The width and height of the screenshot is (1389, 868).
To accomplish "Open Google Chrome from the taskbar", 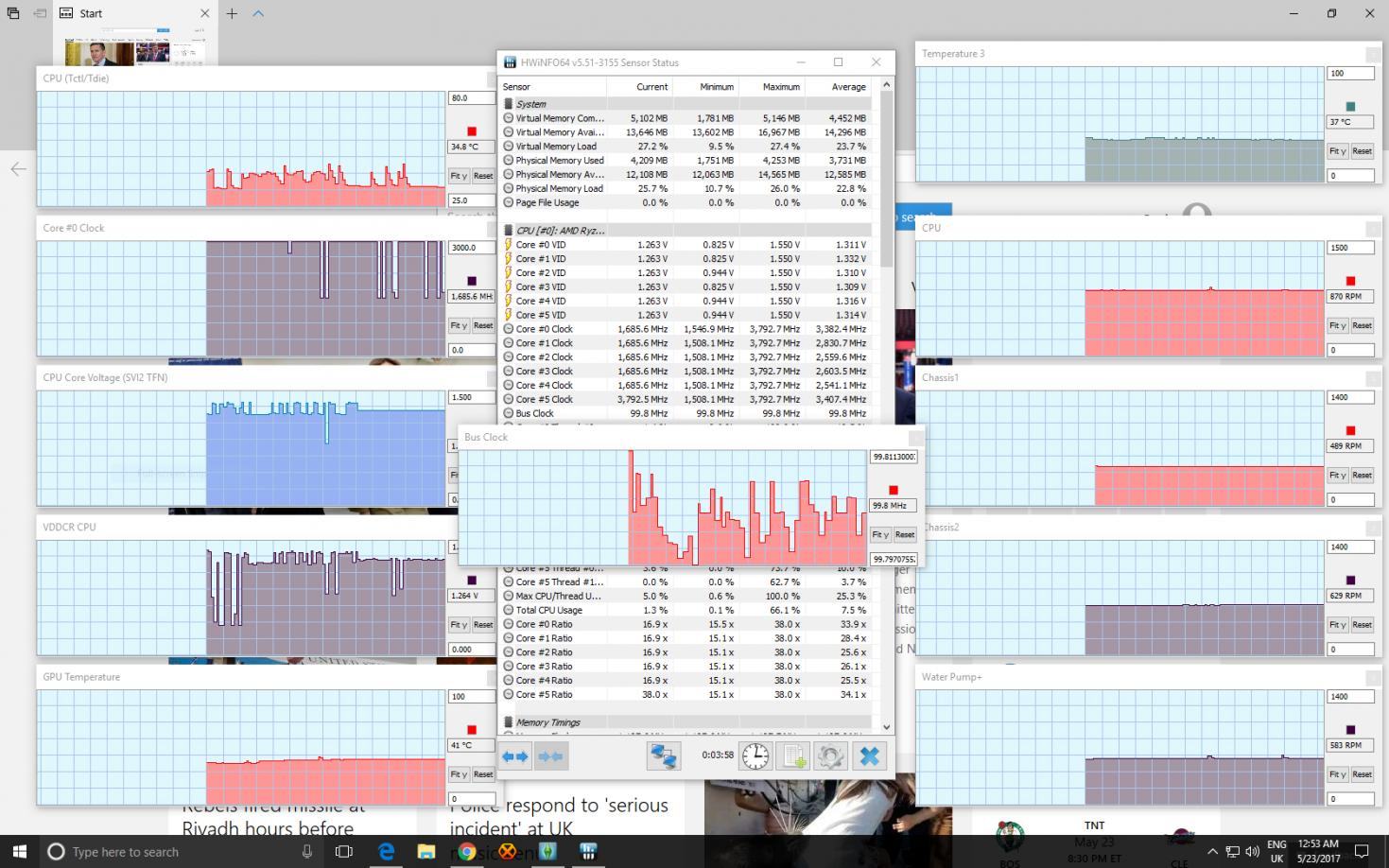I will tap(466, 852).
